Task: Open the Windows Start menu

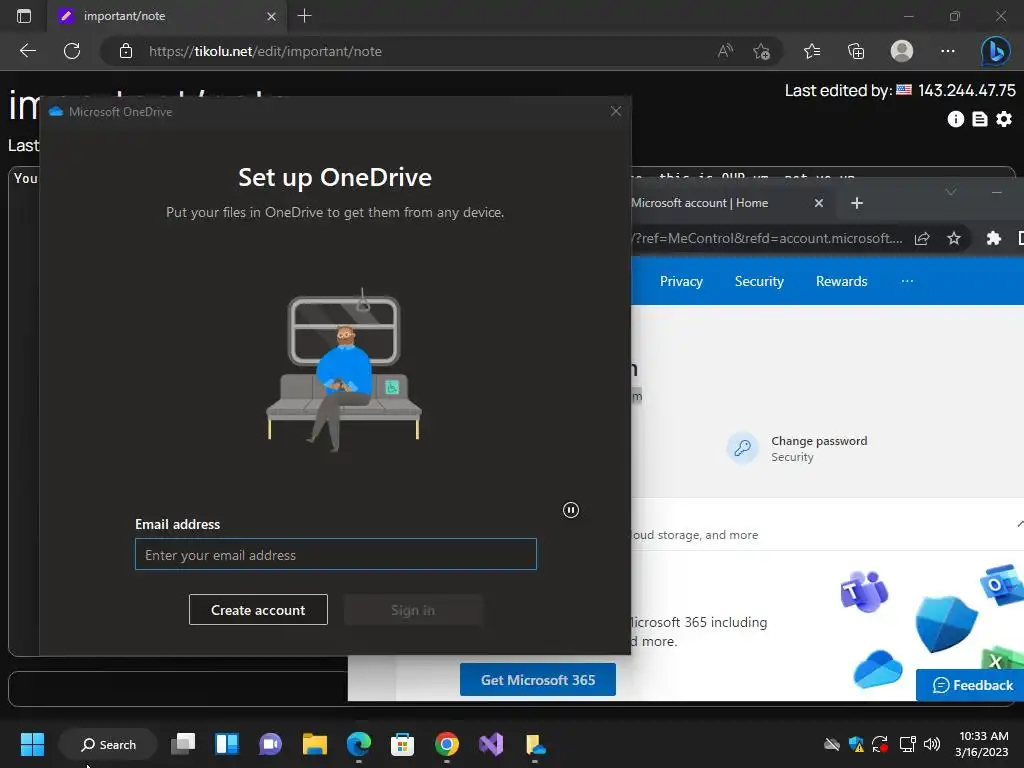Action: [32, 744]
